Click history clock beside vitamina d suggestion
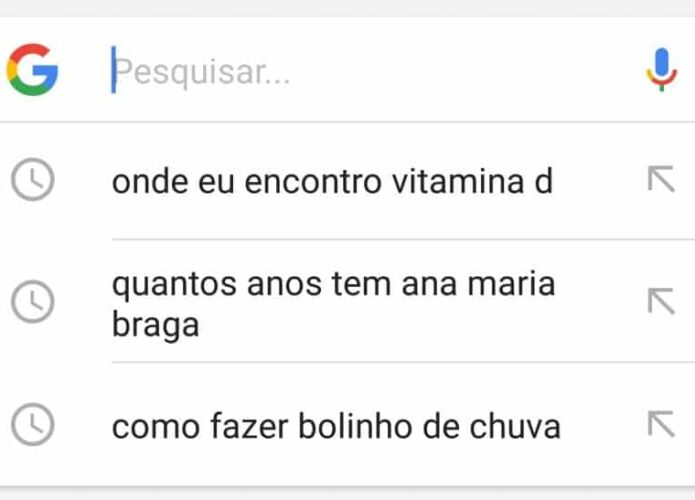This screenshot has width=695, height=500. tap(33, 180)
